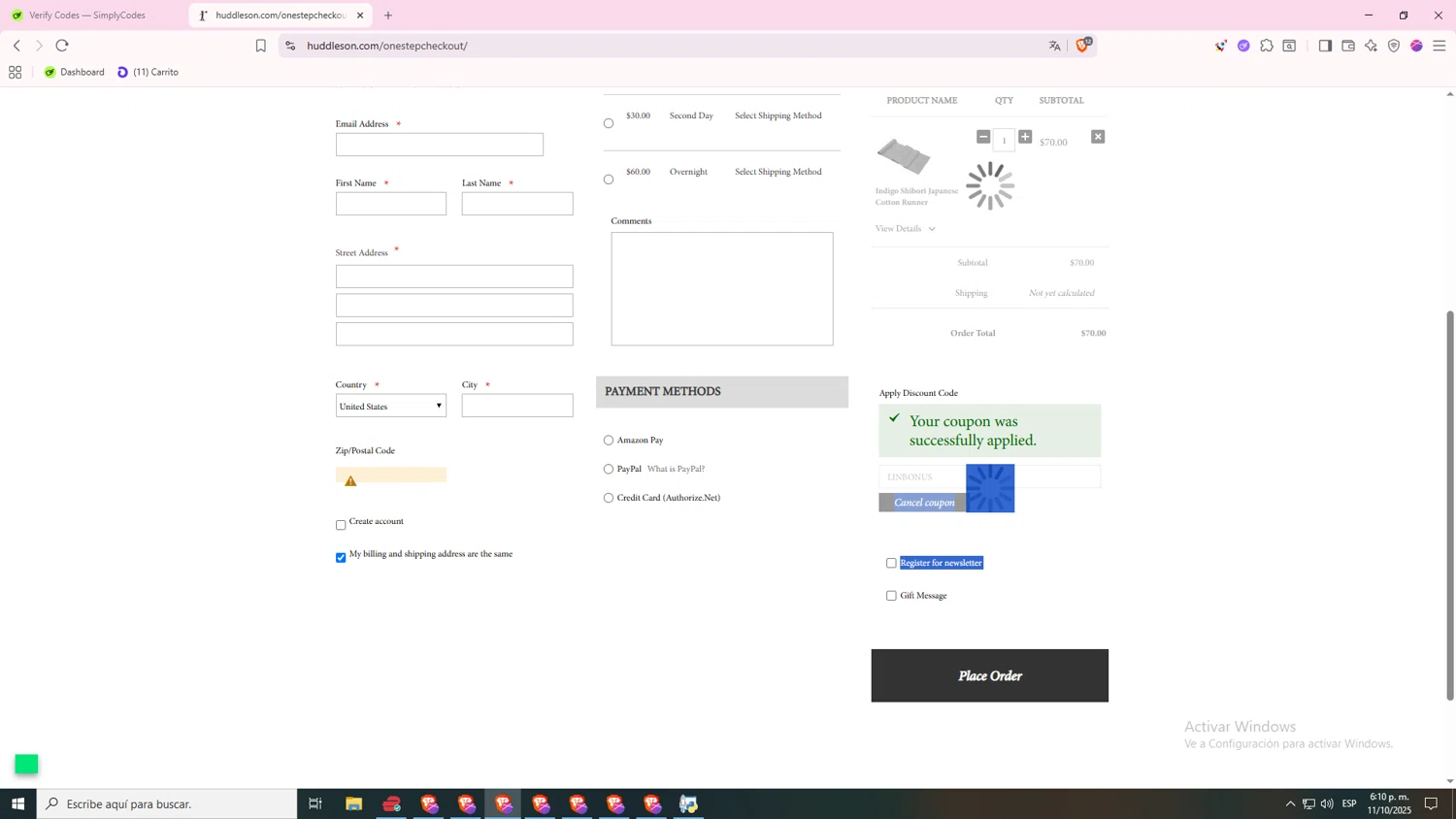Open the browser hamburger menu

click(x=1439, y=46)
